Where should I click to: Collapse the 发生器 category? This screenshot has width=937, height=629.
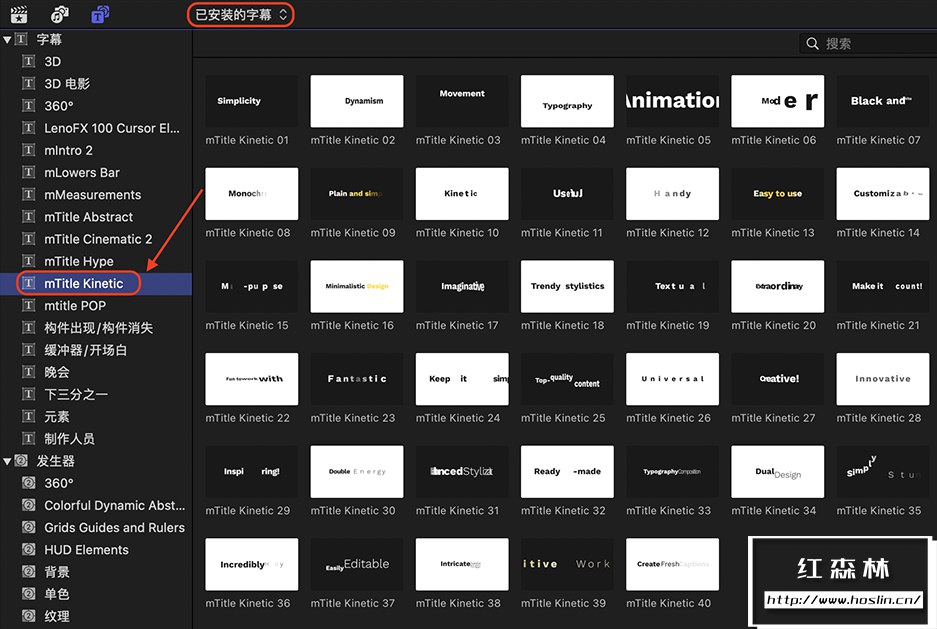point(7,461)
